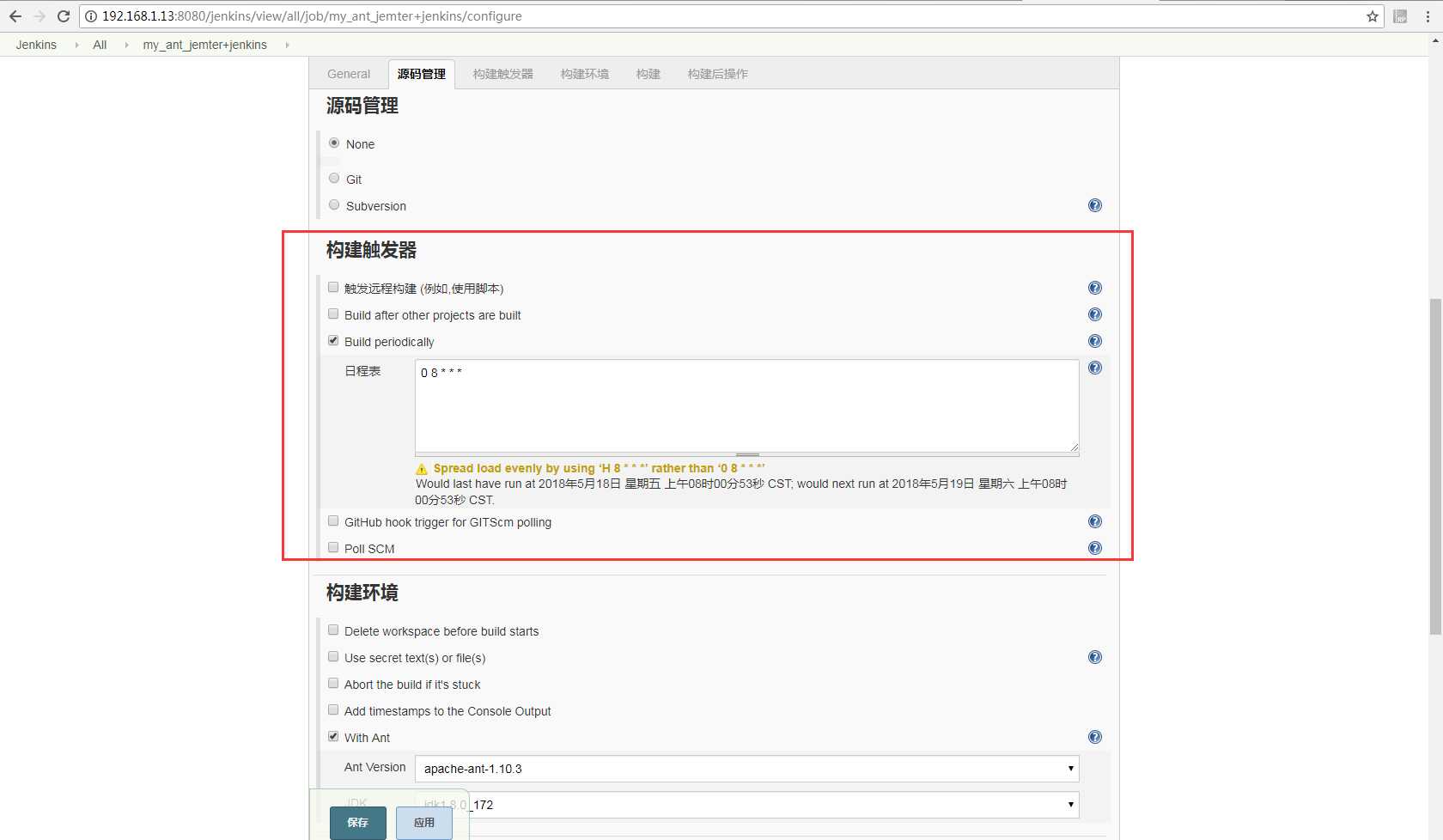
Task: Select the Subversion radio button
Action: (x=334, y=205)
